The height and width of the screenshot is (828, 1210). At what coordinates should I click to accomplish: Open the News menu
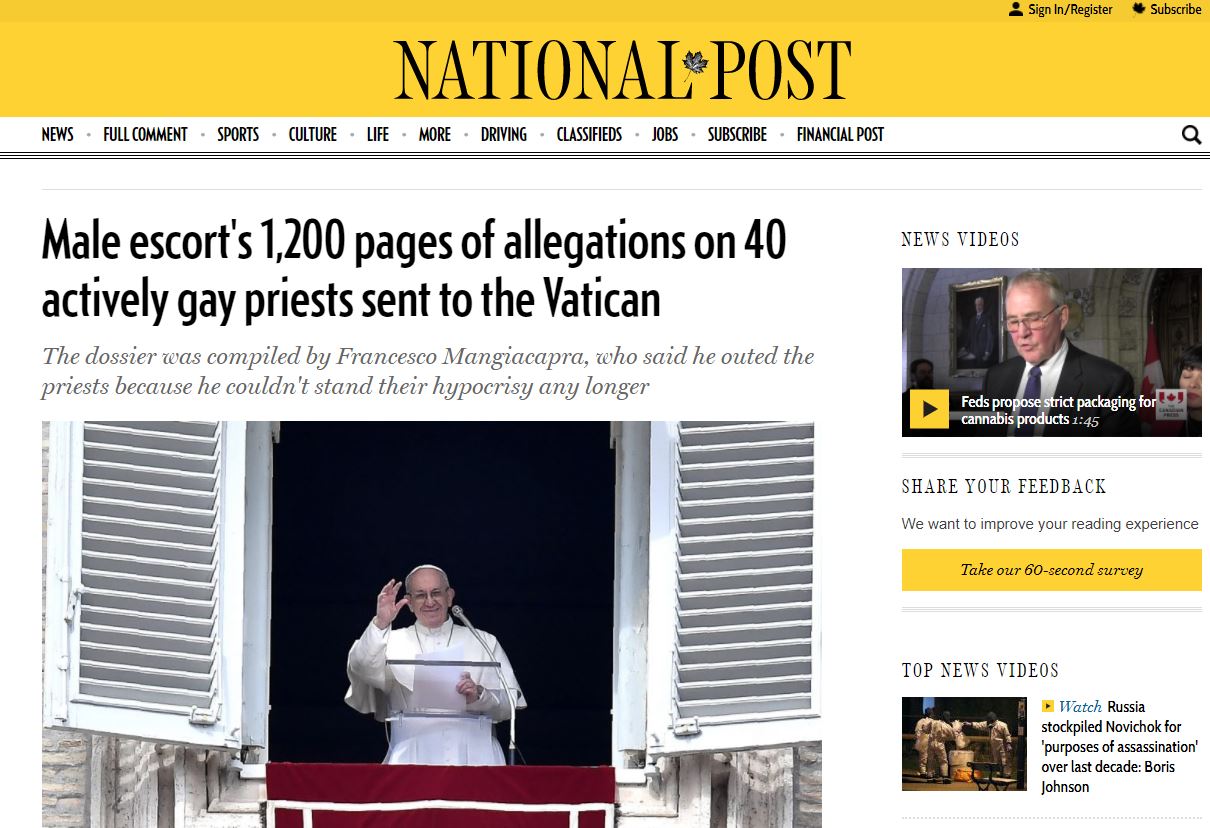coord(57,134)
